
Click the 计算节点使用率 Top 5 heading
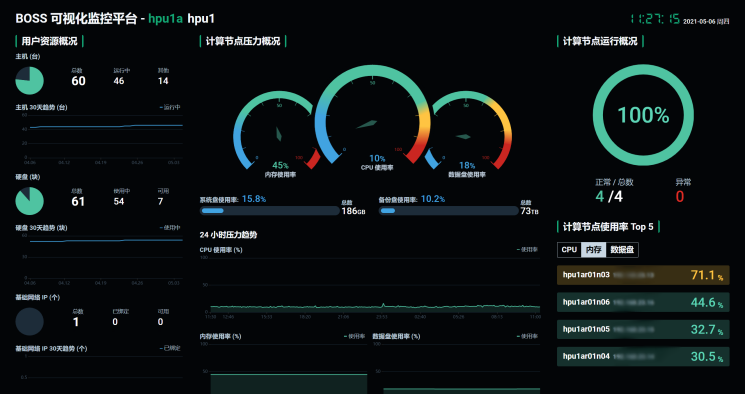click(x=608, y=227)
